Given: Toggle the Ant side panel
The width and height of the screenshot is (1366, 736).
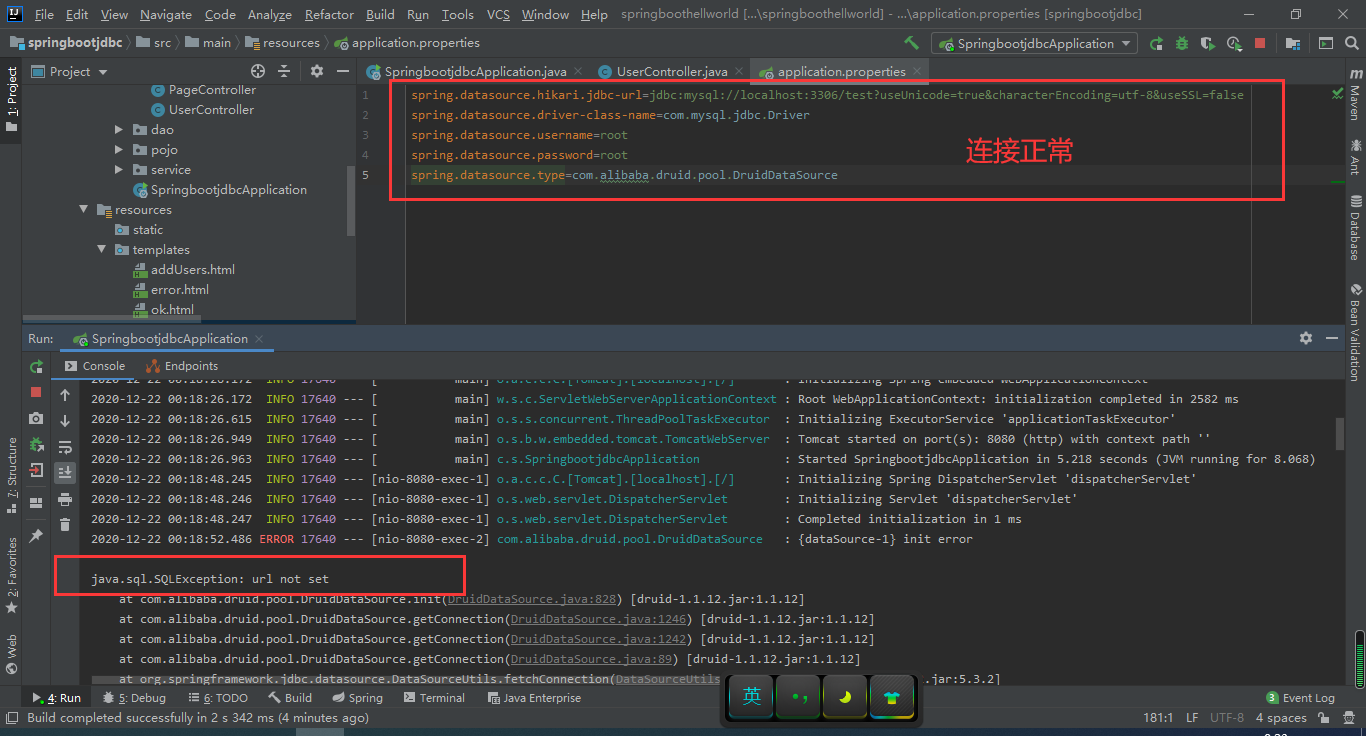Looking at the screenshot, I should coord(1355,157).
